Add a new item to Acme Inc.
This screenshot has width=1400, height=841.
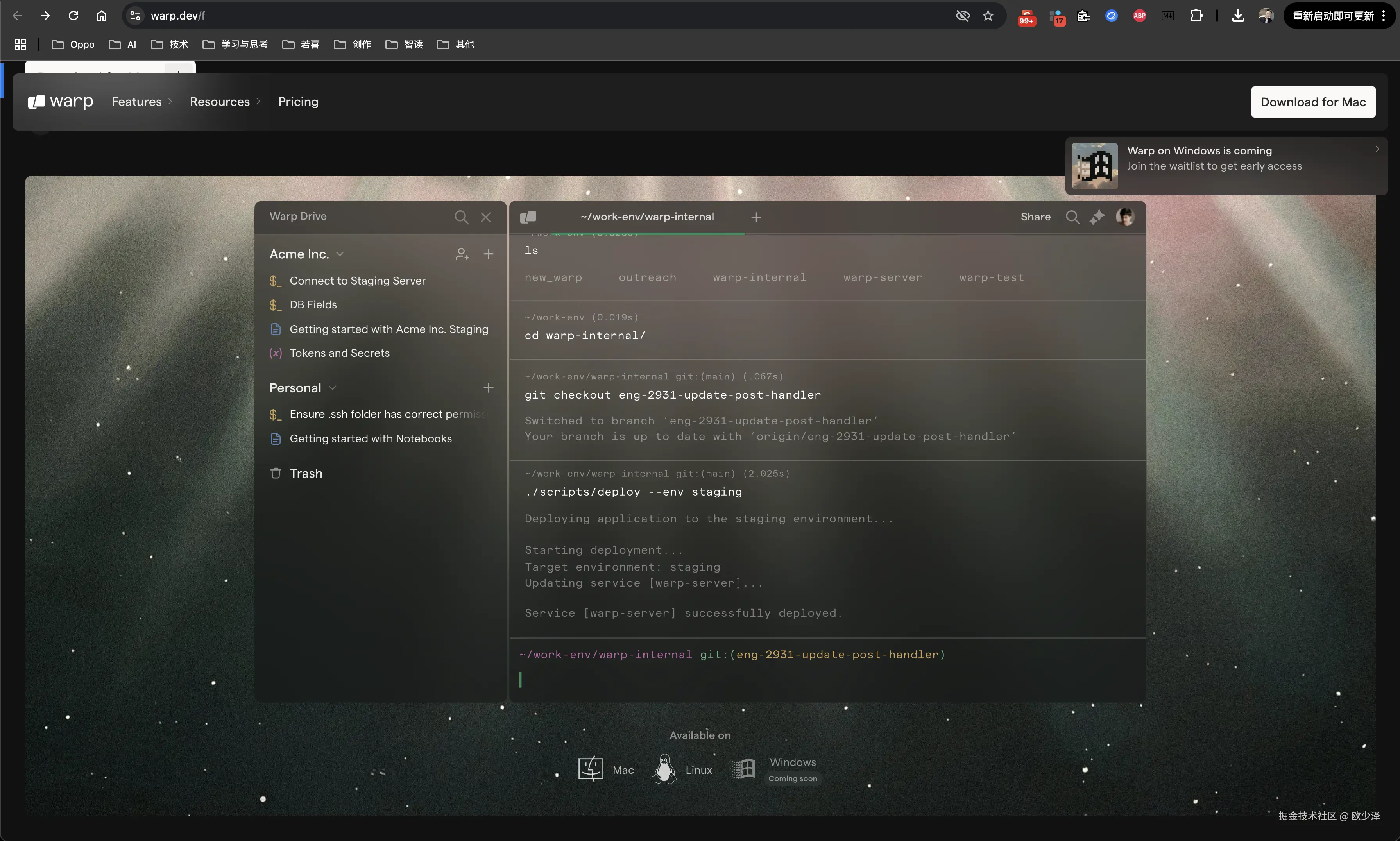point(488,254)
